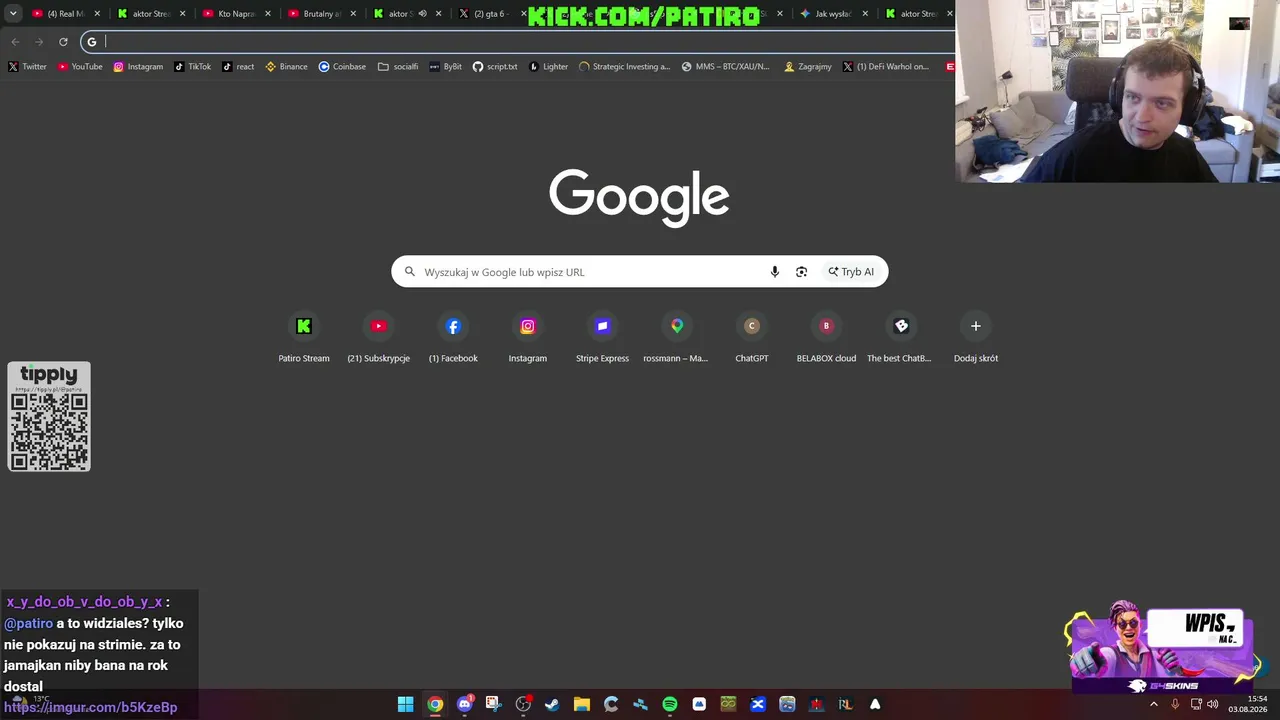Image resolution: width=1280 pixels, height=720 pixels.
Task: Close the 'Kto Napra...' tab
Action: (x=268, y=14)
